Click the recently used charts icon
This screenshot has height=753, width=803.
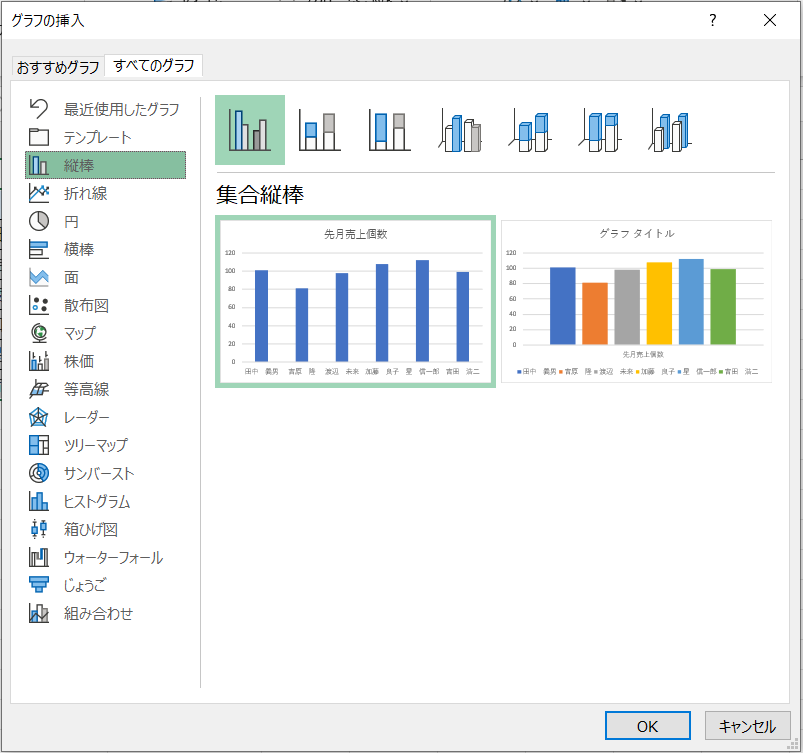click(x=39, y=109)
